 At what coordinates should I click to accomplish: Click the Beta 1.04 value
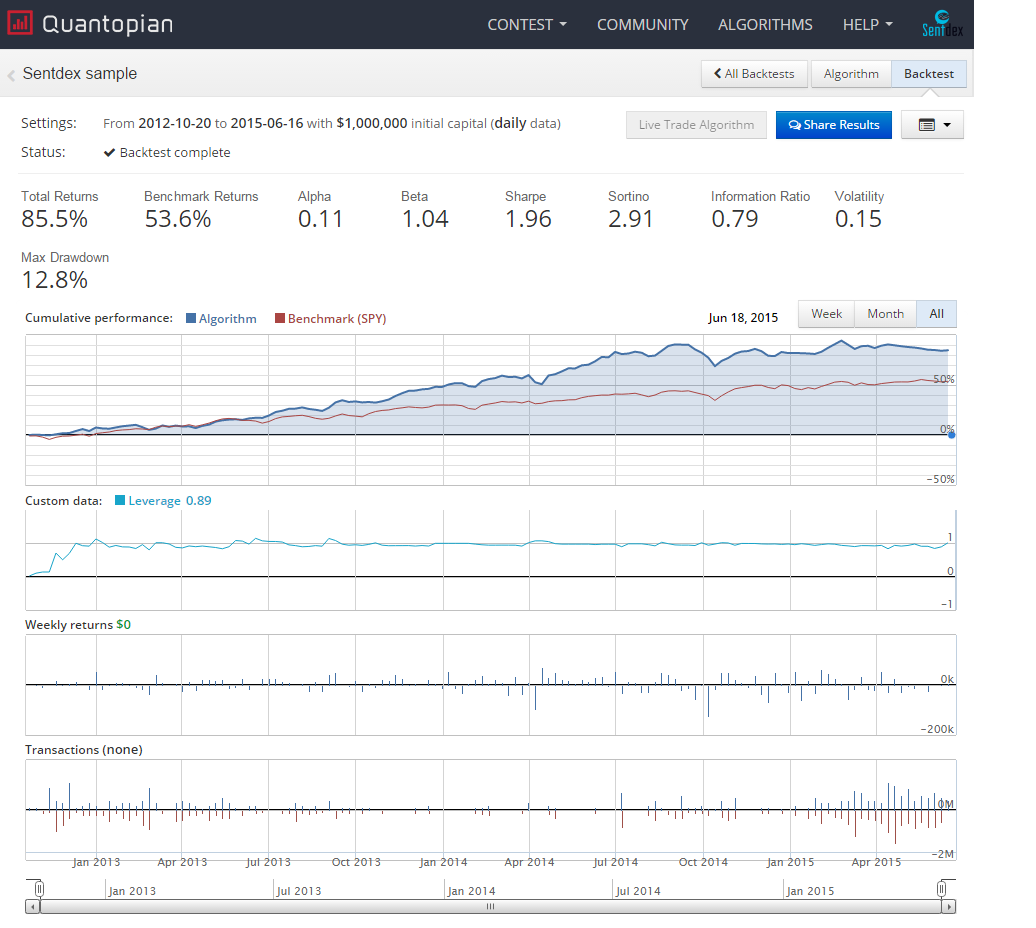pos(425,219)
